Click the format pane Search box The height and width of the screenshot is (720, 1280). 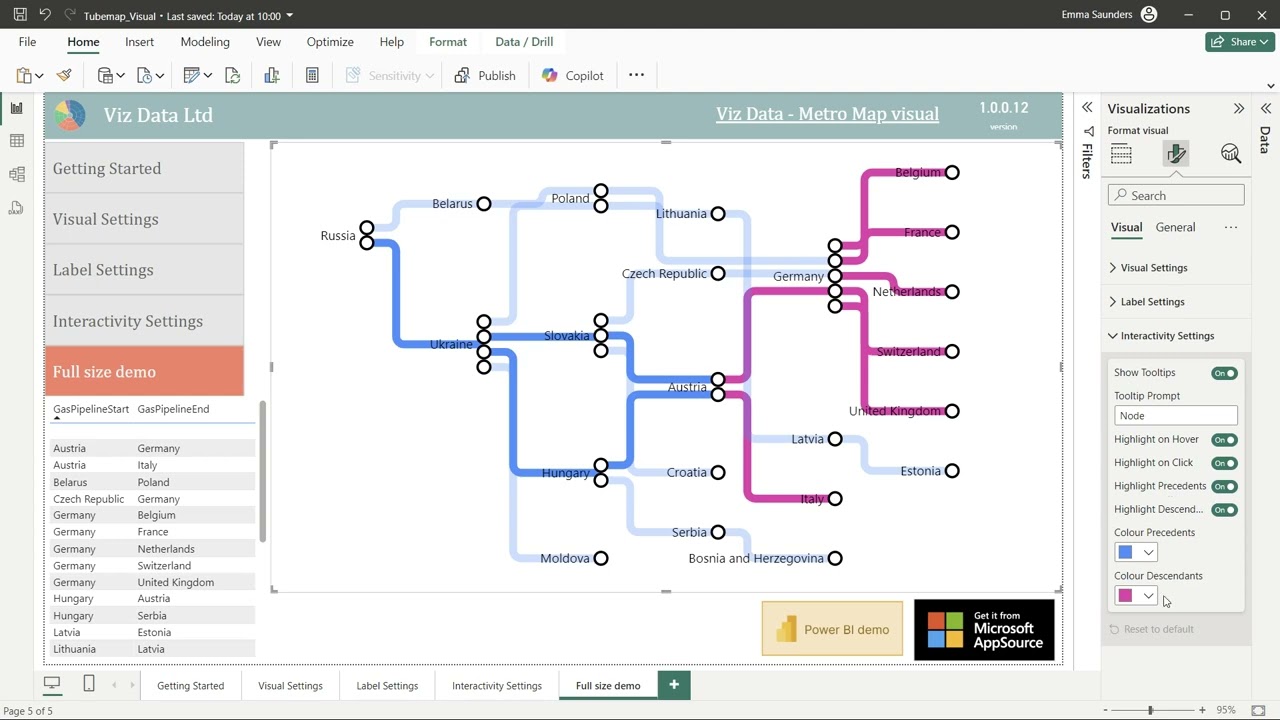[x=1176, y=196]
